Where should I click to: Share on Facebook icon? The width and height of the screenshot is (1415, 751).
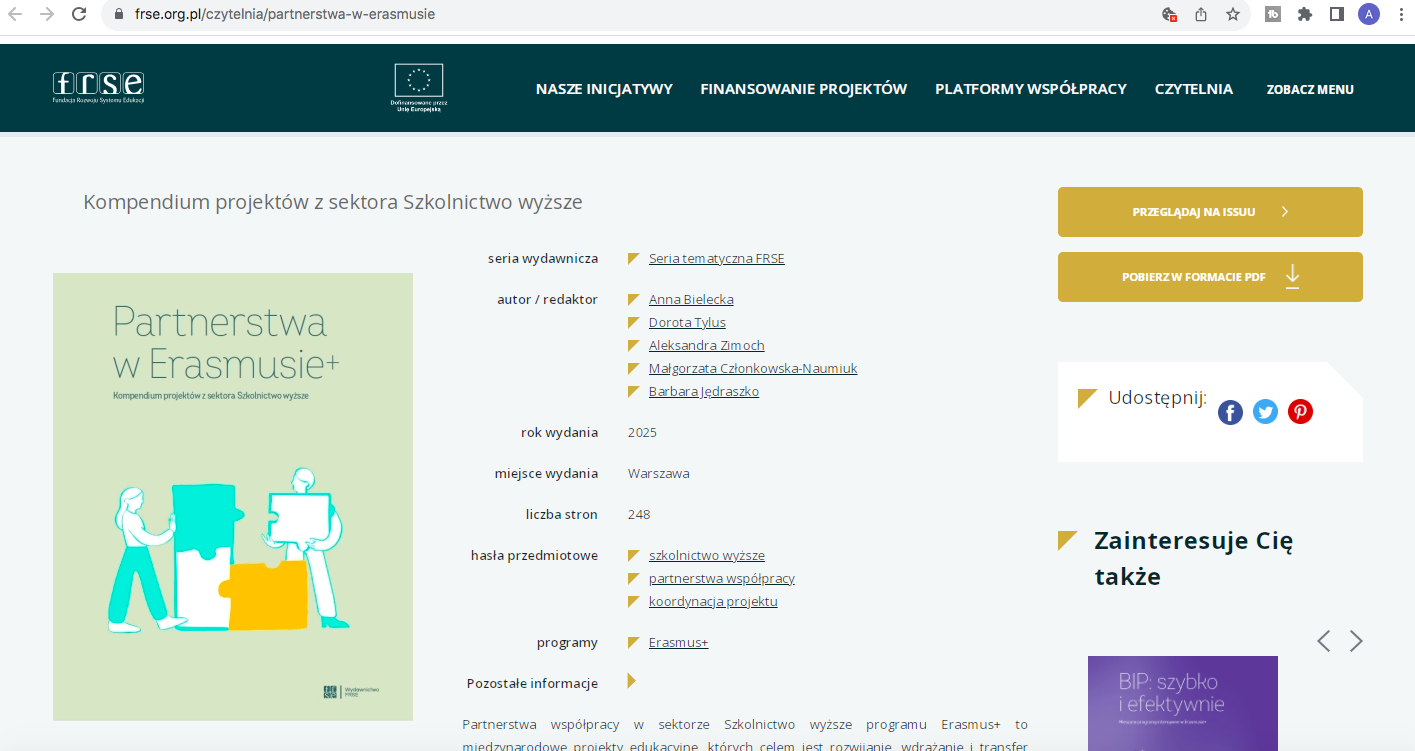click(x=1230, y=412)
